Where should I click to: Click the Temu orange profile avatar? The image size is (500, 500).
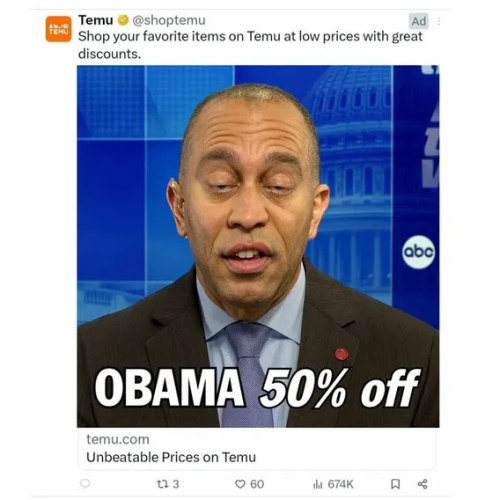tap(58, 29)
